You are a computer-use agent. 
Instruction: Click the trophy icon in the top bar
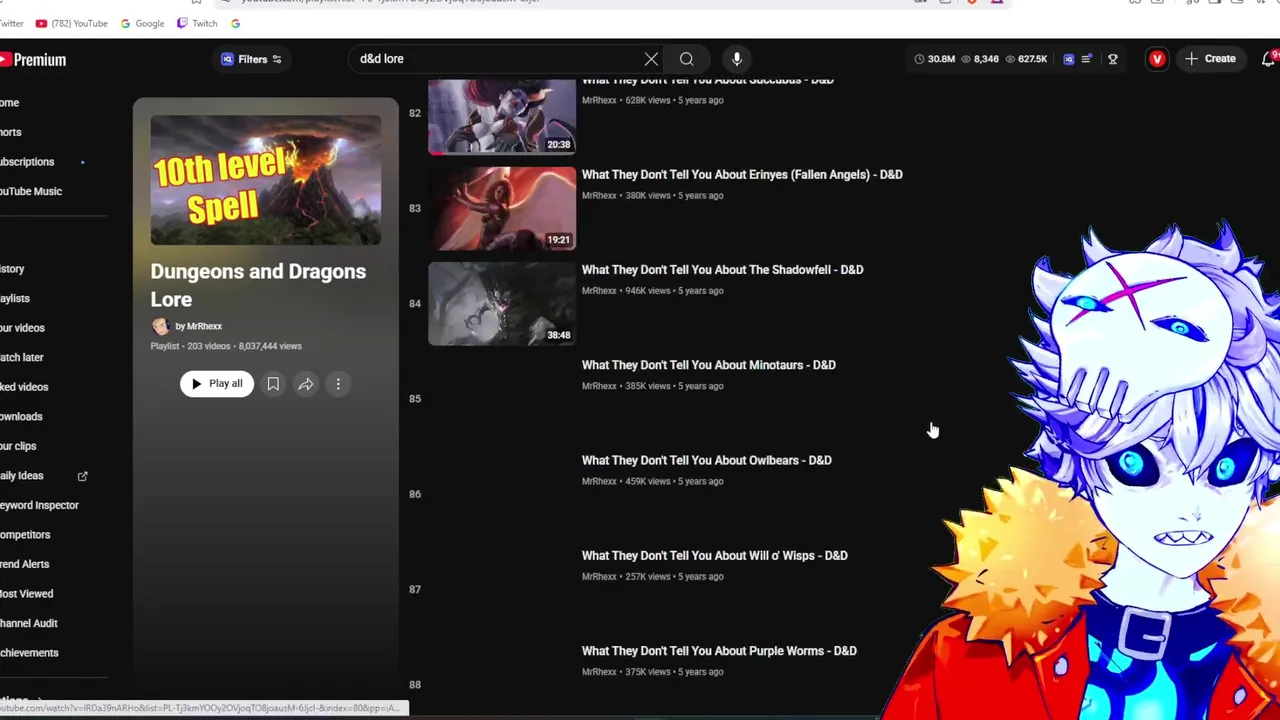click(x=1113, y=59)
